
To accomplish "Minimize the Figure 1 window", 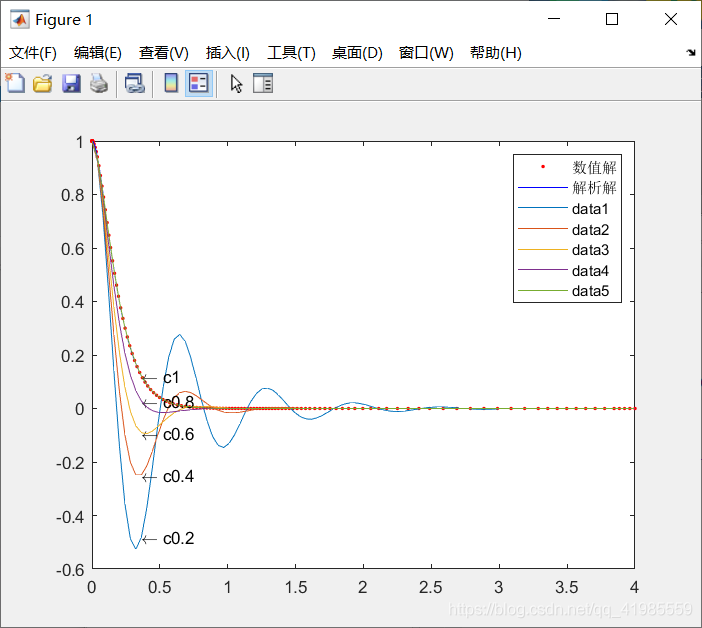I will pyautogui.click(x=554, y=19).
